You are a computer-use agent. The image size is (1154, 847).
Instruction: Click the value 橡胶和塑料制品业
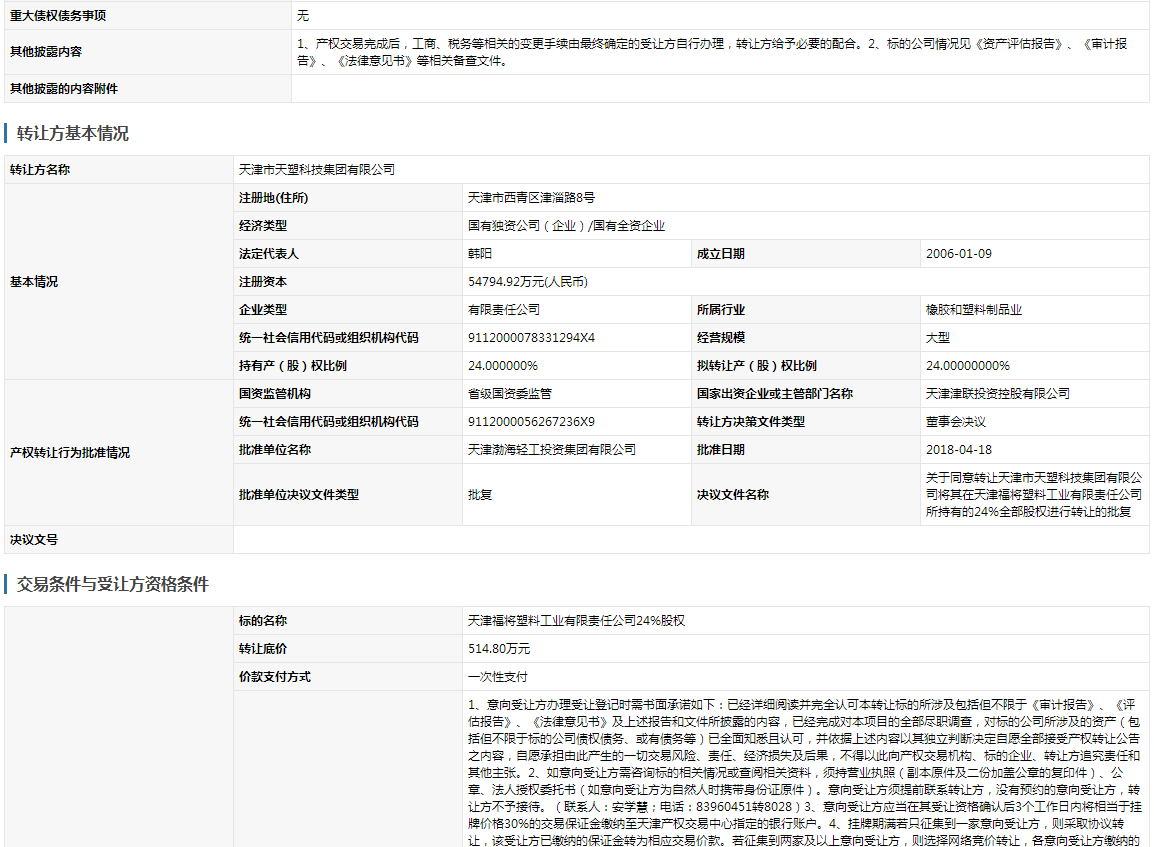pyautogui.click(x=974, y=309)
